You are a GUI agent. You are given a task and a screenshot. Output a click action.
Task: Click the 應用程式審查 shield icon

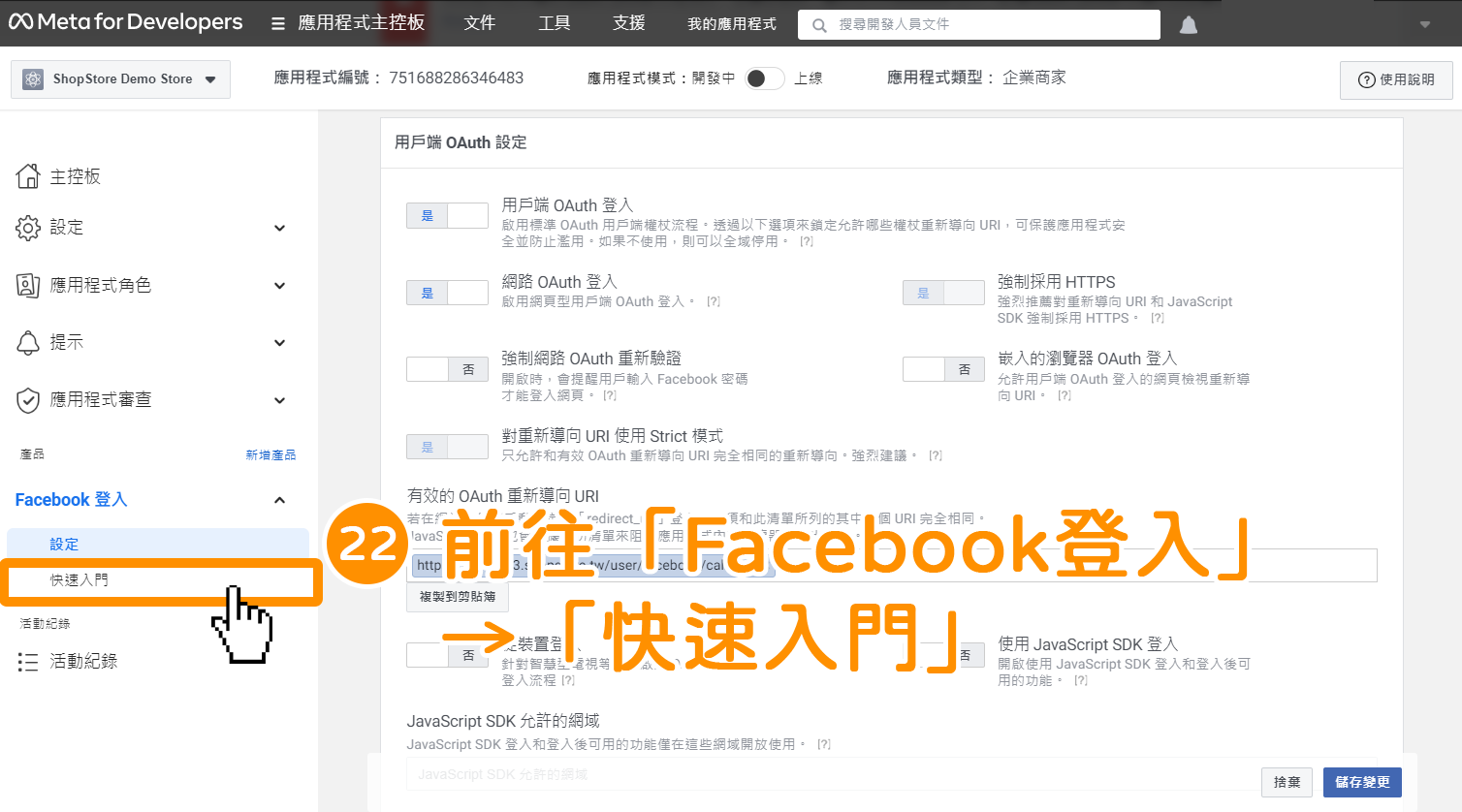tap(28, 400)
